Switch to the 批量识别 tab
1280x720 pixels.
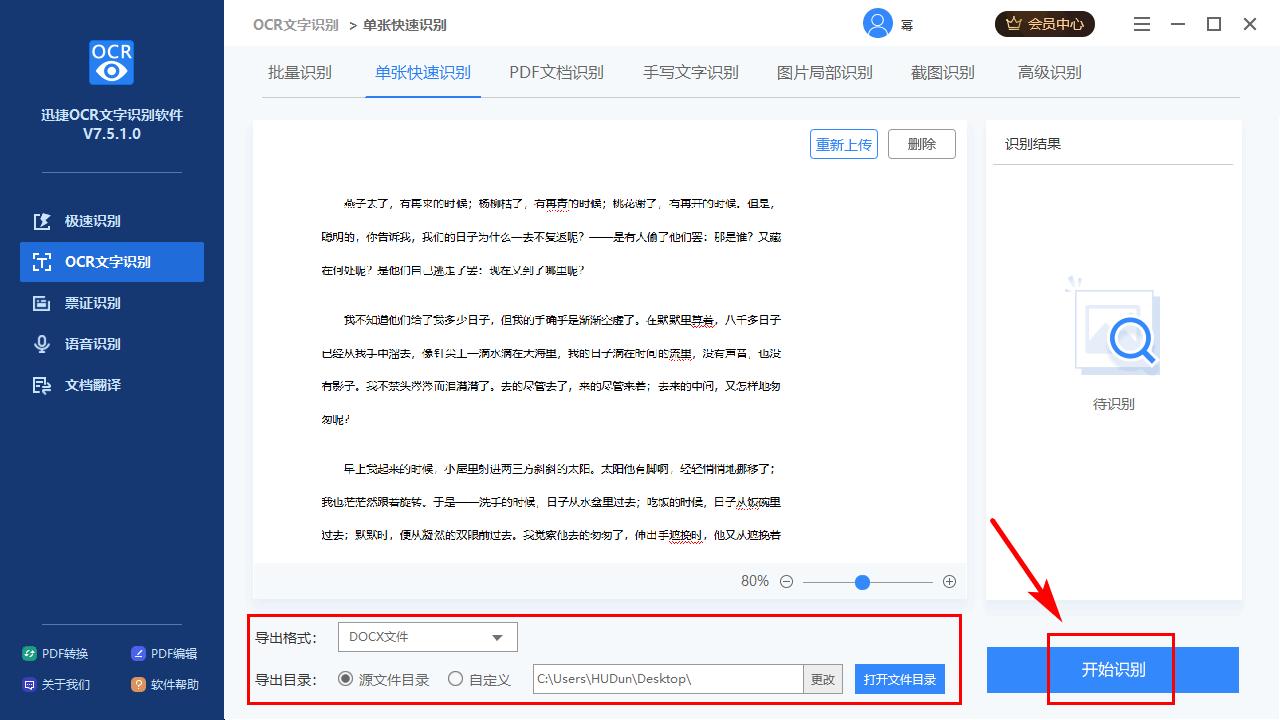coord(301,72)
